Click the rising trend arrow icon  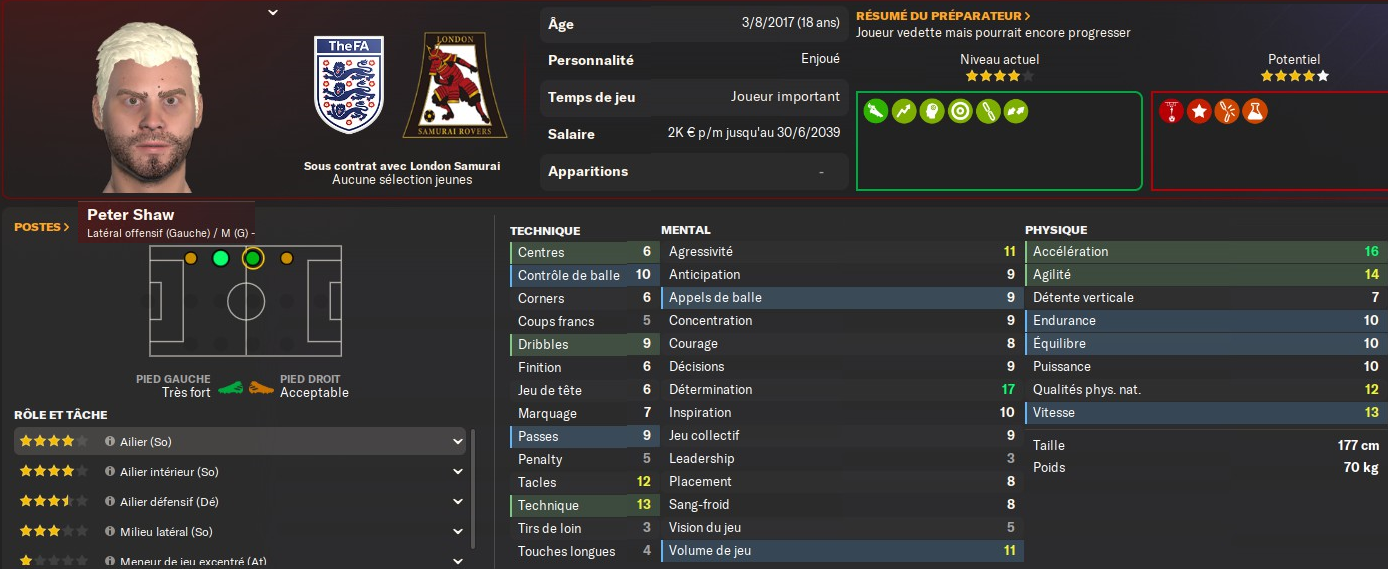point(904,111)
